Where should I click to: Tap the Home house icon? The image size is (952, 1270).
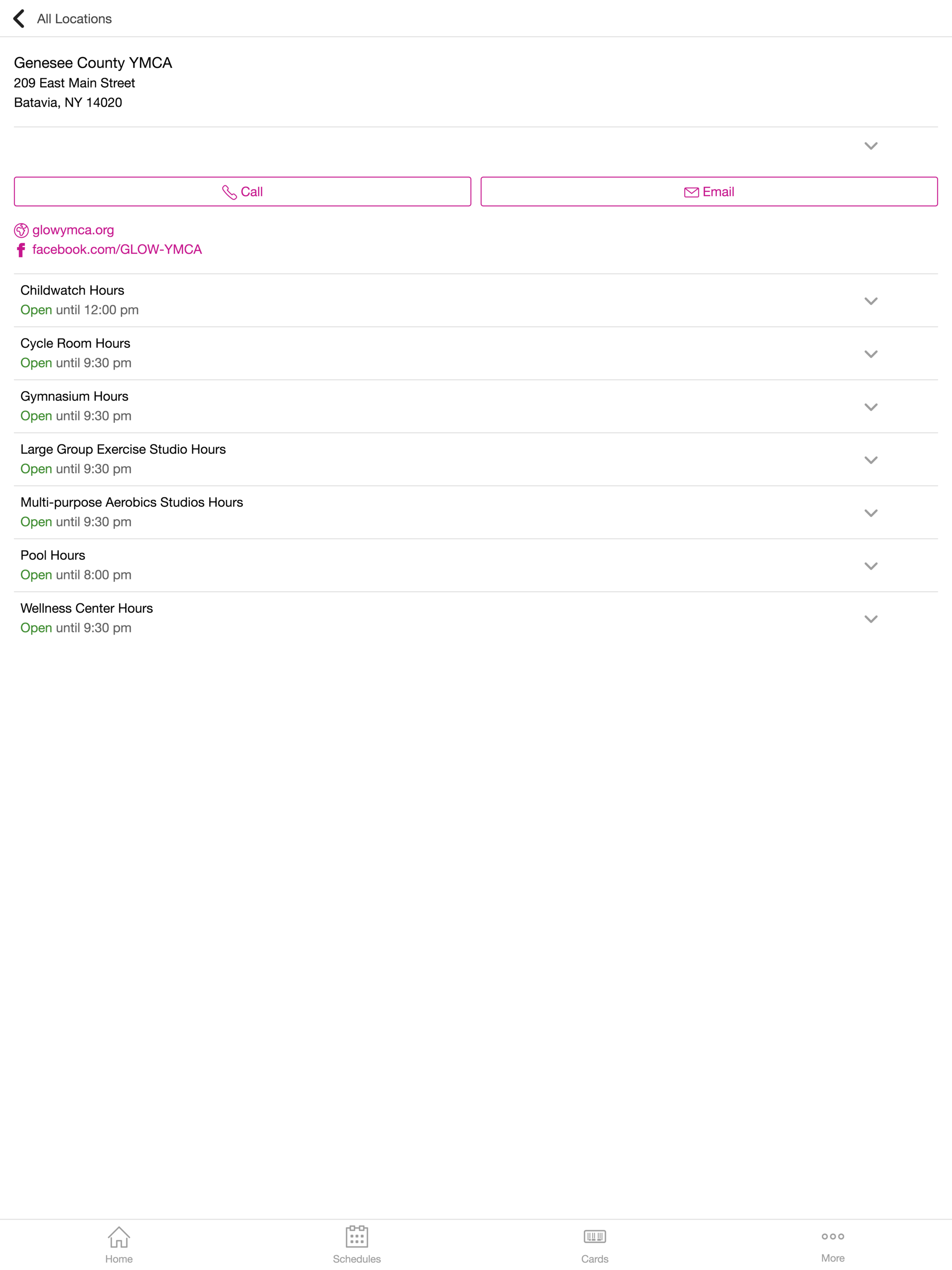(x=119, y=1237)
